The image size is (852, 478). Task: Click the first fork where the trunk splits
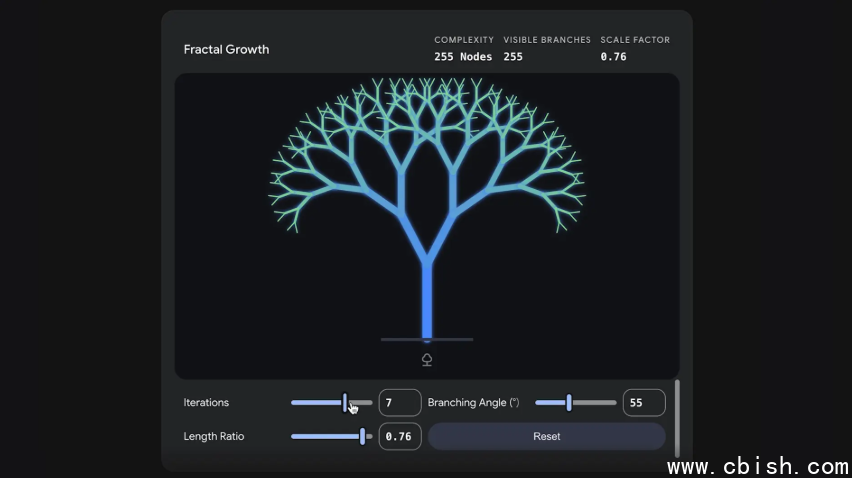[x=427, y=257]
